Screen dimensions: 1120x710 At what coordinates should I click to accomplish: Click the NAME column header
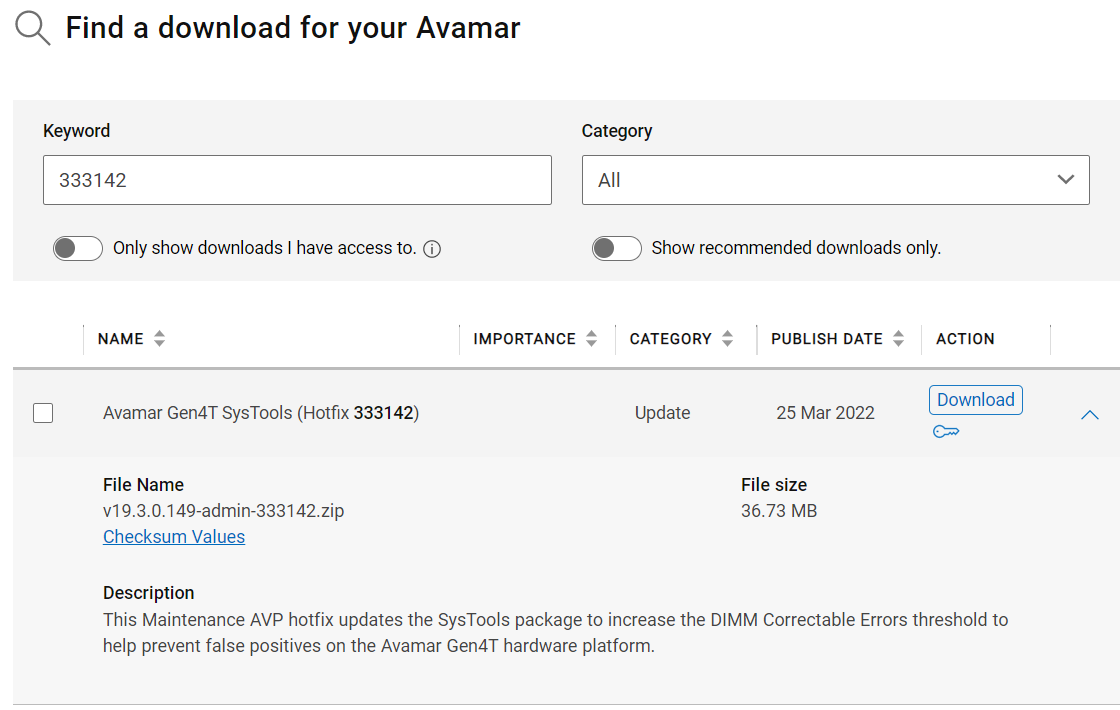[x=121, y=339]
